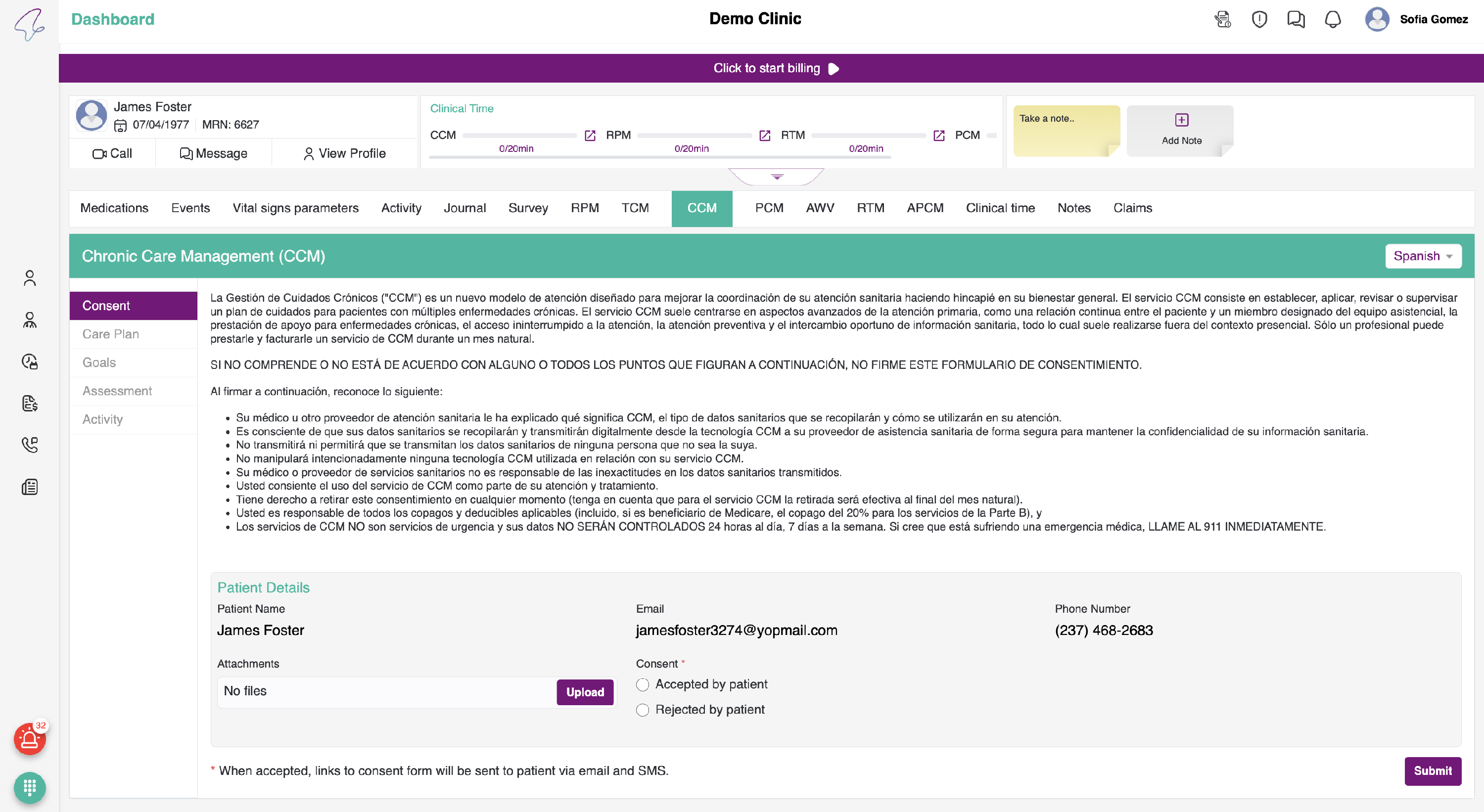Select Accepted by patient radio option
The image size is (1484, 812).
[643, 685]
